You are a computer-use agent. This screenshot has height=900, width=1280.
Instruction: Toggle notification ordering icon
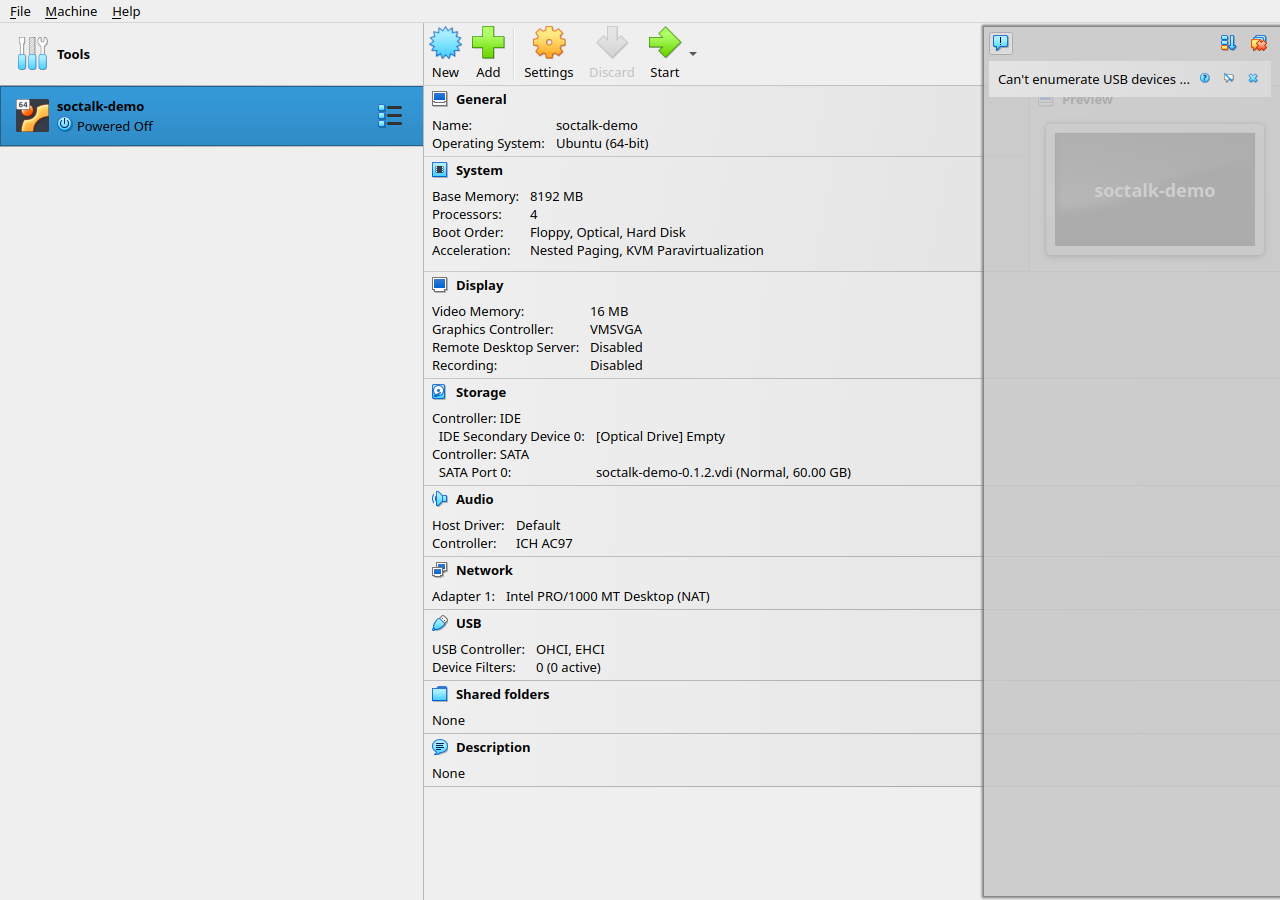(x=1228, y=43)
